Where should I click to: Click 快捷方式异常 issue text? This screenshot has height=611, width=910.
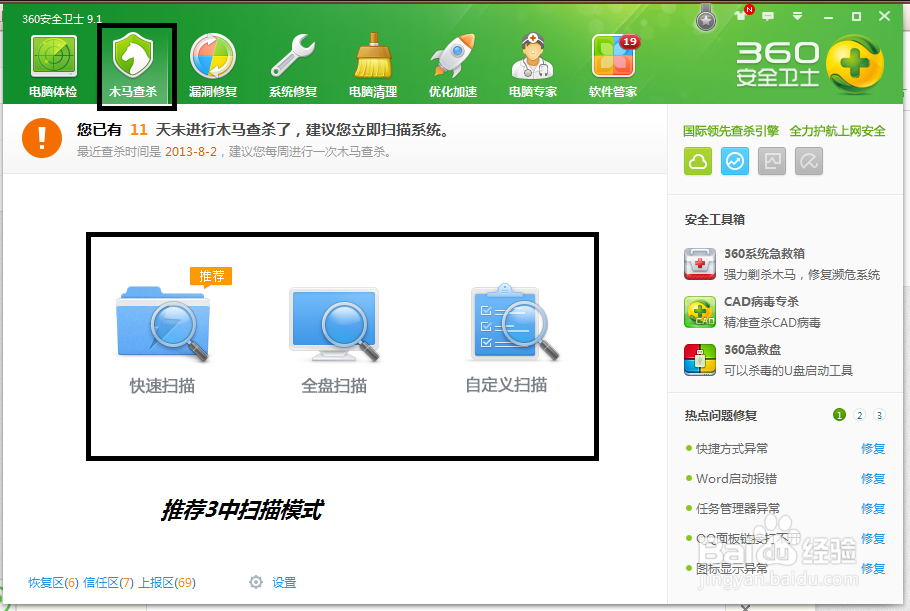[732, 449]
